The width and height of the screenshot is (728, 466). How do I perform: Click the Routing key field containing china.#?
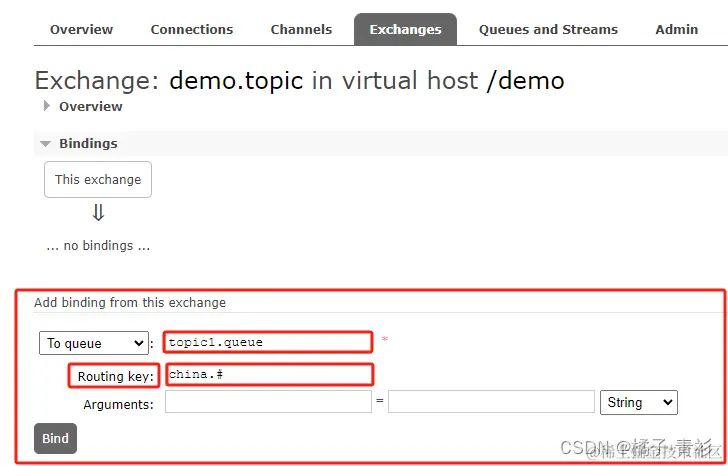[x=269, y=375]
